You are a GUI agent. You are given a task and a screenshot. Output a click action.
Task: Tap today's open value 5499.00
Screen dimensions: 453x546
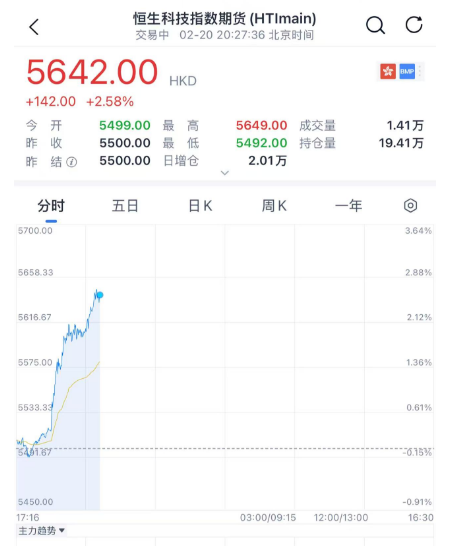point(125,125)
